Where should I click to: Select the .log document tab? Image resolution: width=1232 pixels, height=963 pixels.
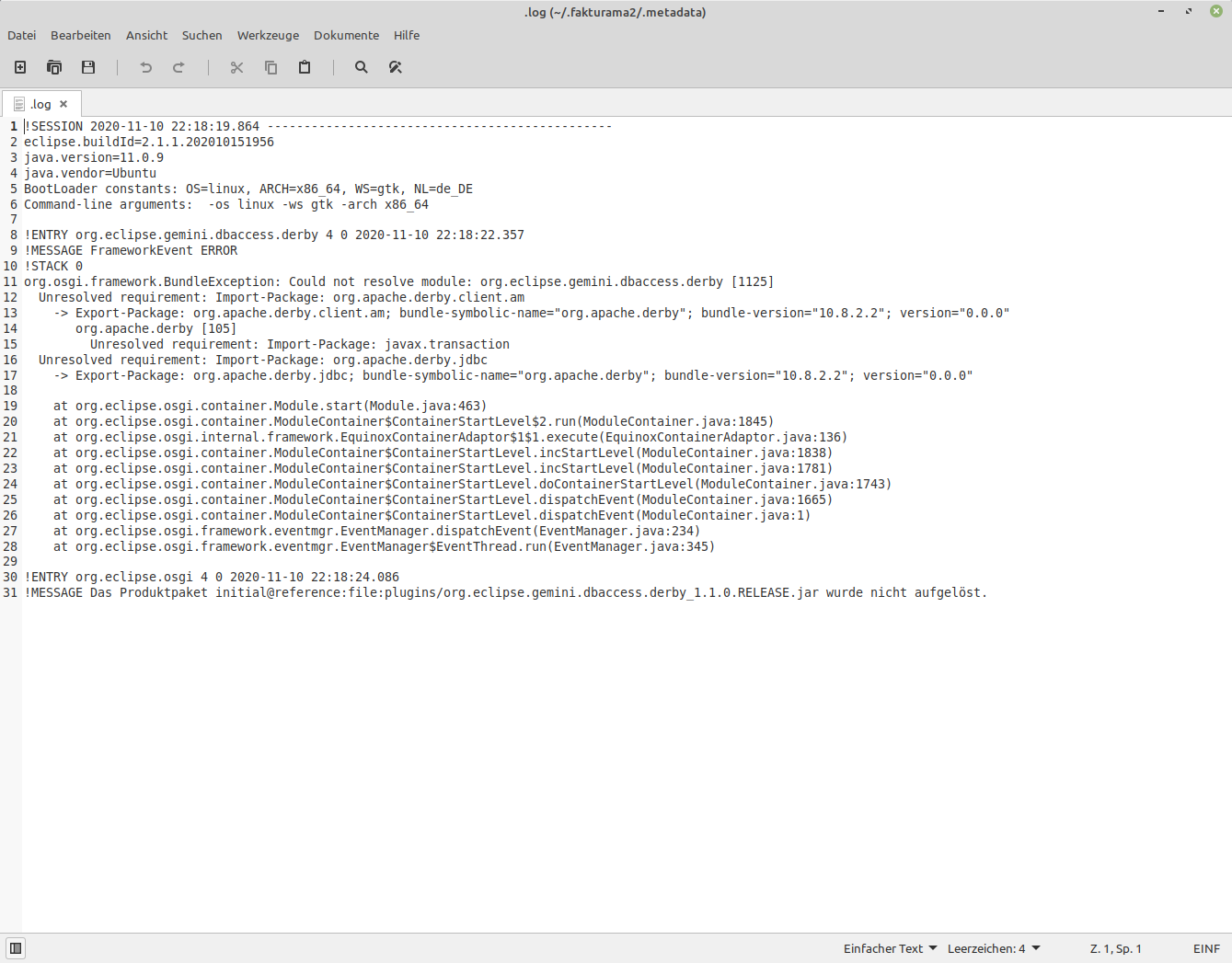point(41,104)
